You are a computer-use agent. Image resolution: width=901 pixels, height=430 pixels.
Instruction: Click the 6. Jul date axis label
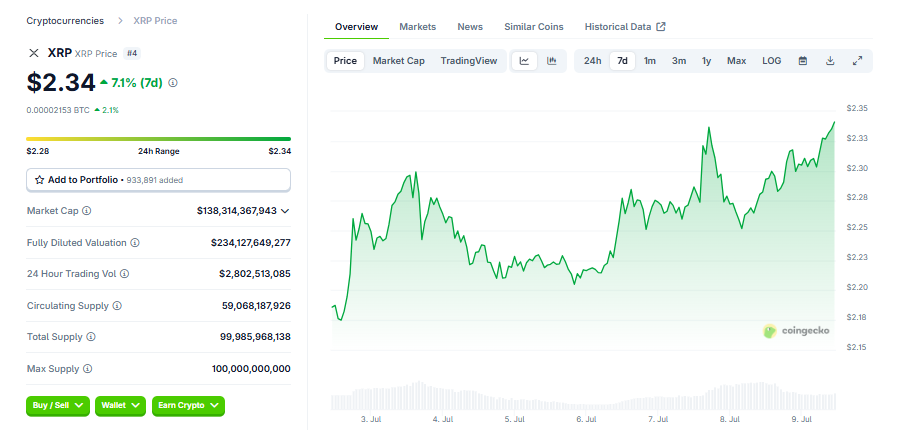[586, 420]
